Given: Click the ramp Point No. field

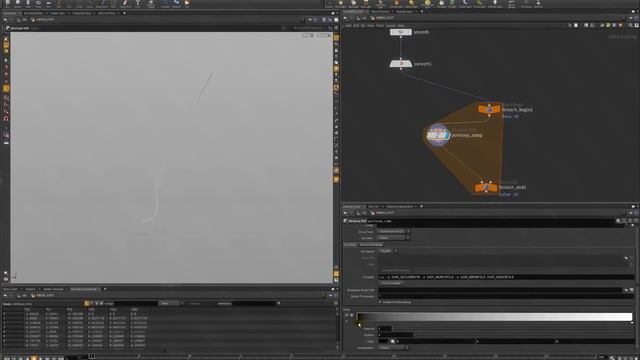Looking at the screenshot, I should [385, 329].
